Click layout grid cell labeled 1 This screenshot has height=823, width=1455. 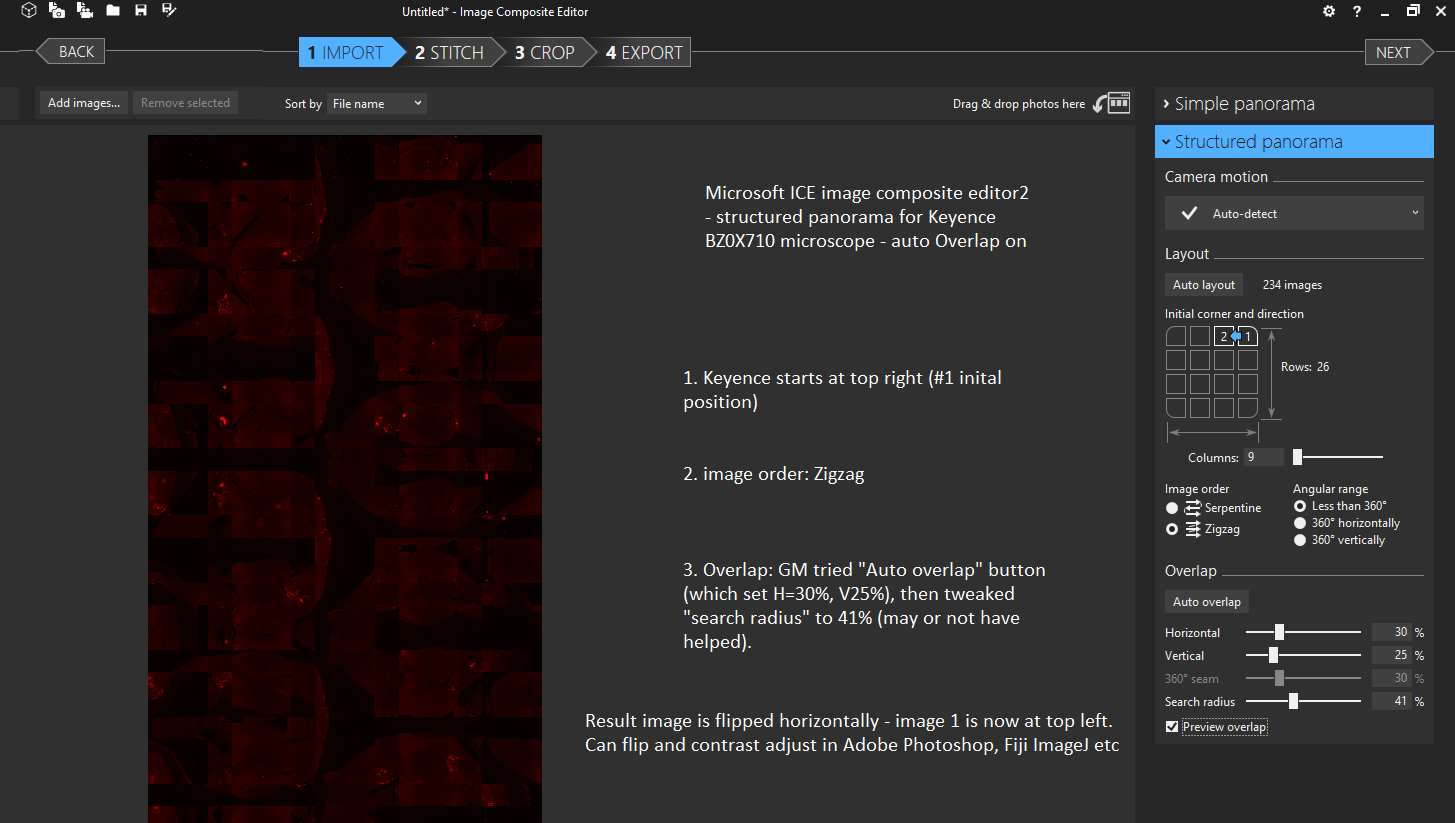point(1248,336)
